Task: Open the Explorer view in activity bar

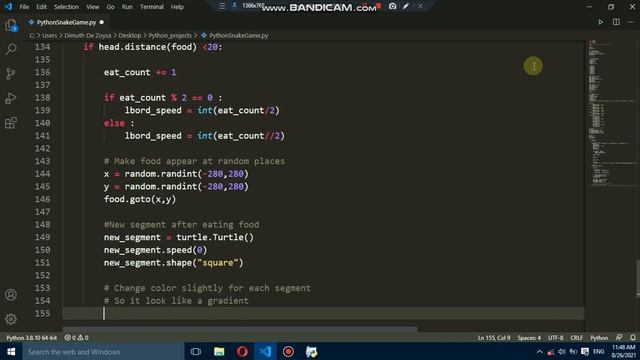Action: coord(11,26)
